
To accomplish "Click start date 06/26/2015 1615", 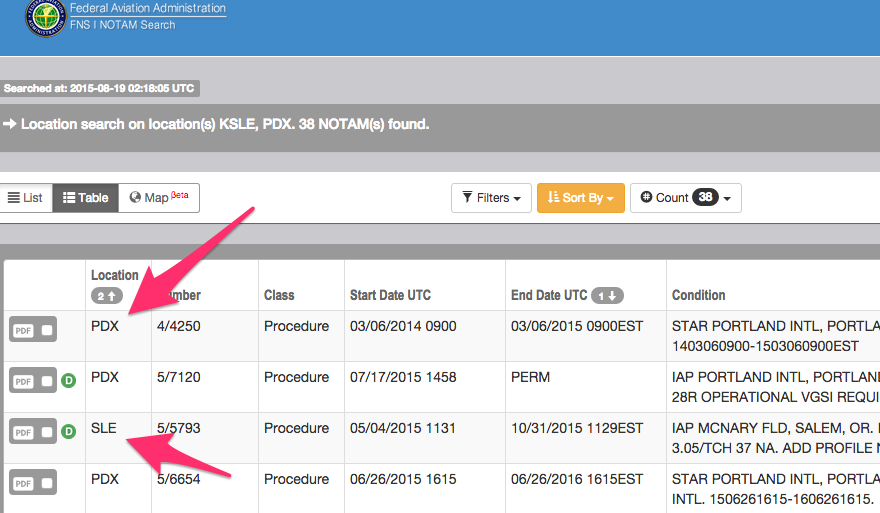I will [403, 479].
